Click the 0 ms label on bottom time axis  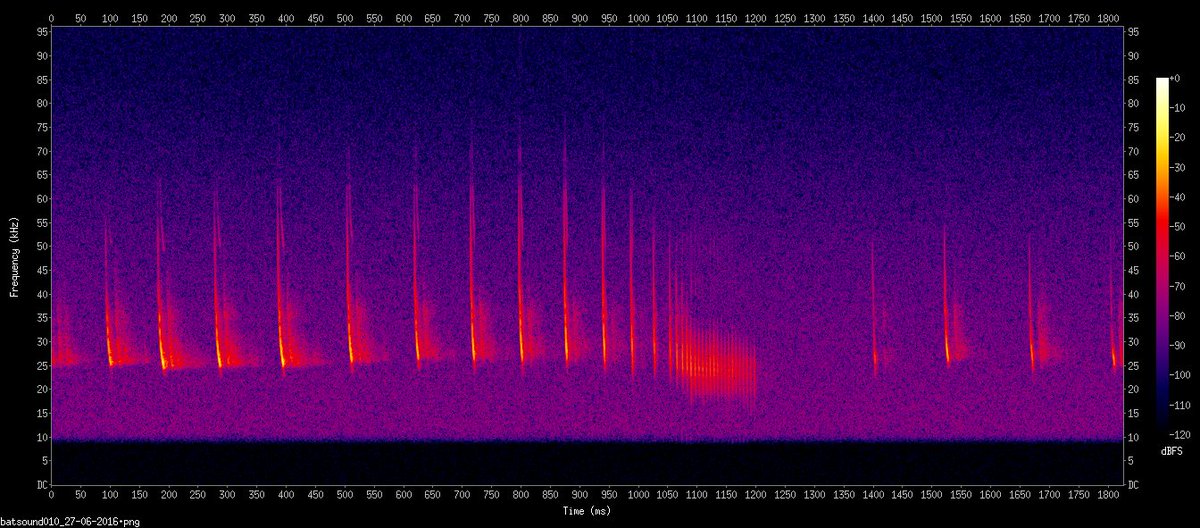[51, 495]
